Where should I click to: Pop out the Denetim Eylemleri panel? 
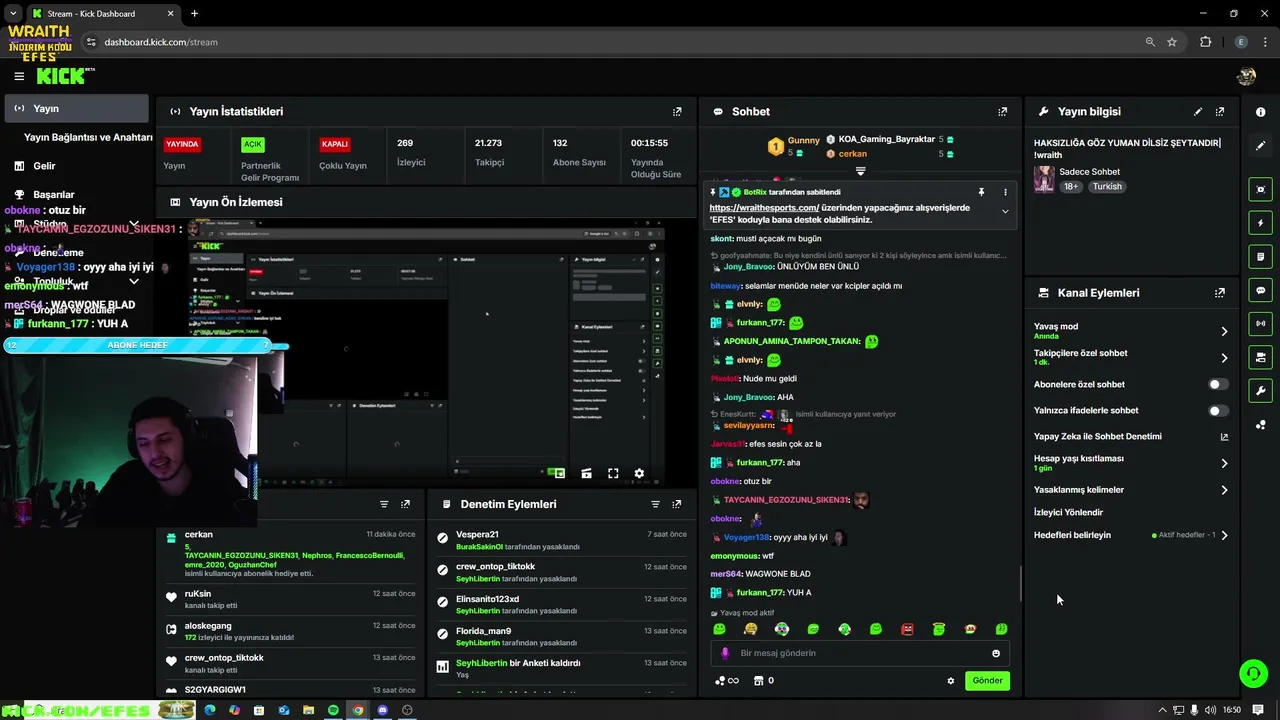(677, 504)
